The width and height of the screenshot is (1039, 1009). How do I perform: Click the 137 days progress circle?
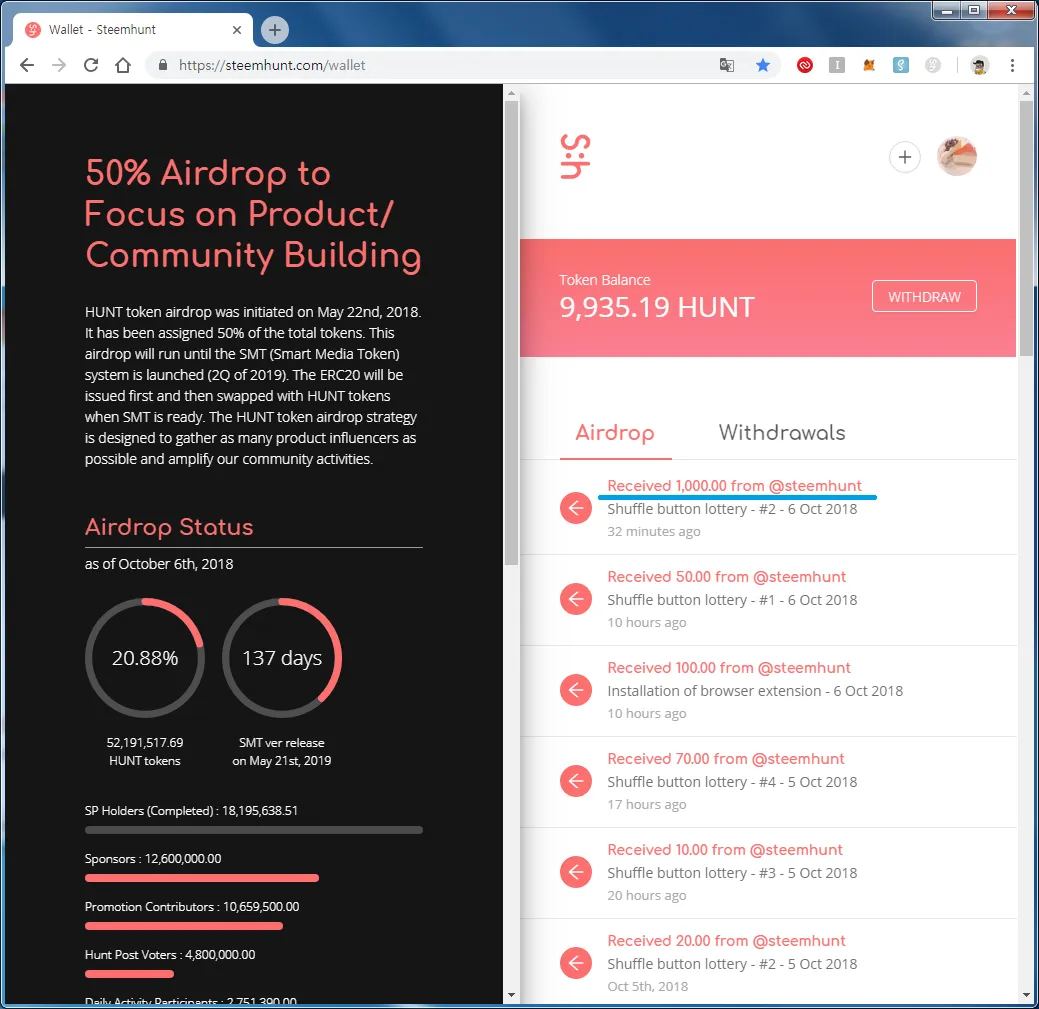coord(282,658)
